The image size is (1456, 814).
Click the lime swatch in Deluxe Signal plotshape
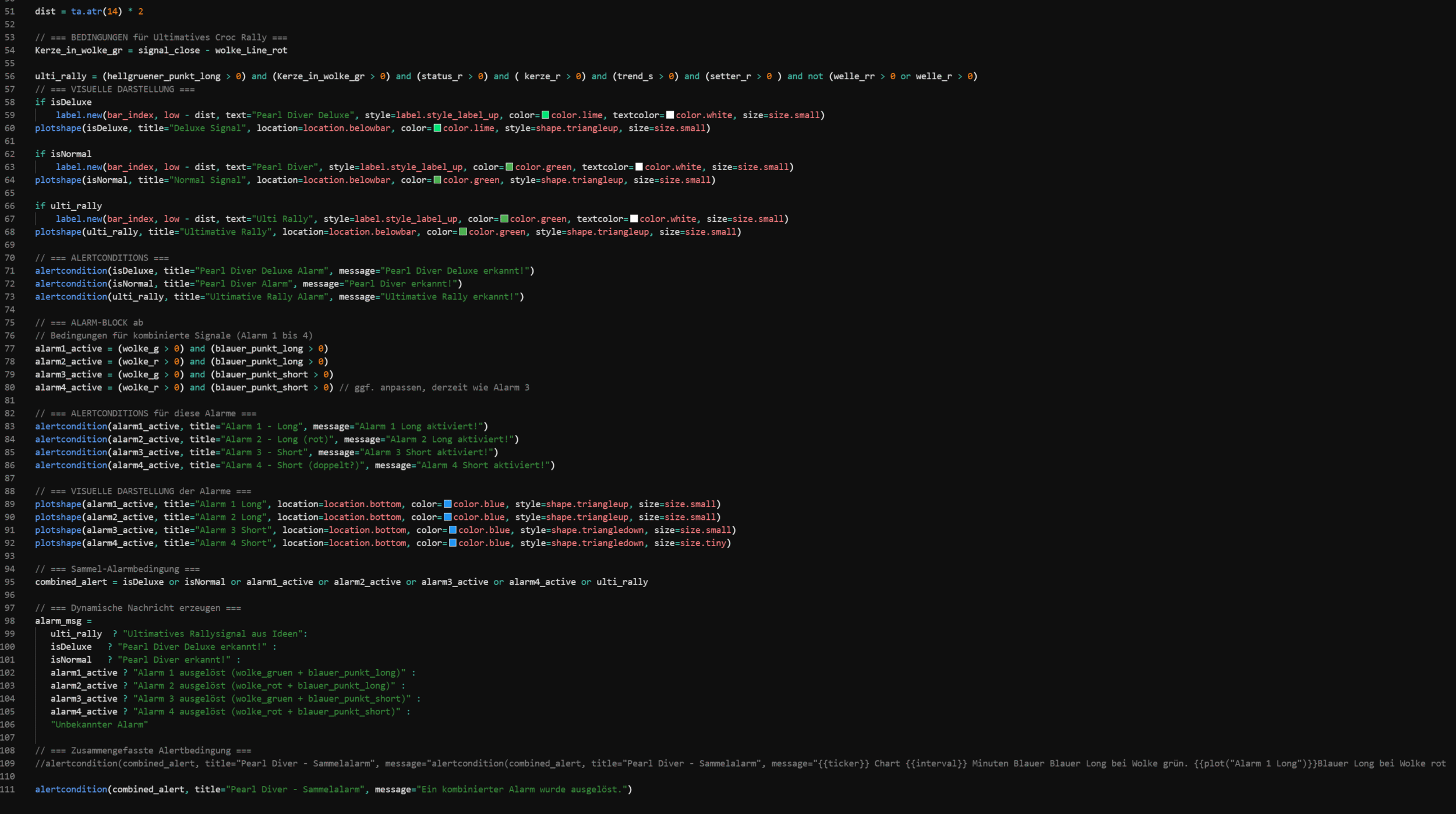437,128
